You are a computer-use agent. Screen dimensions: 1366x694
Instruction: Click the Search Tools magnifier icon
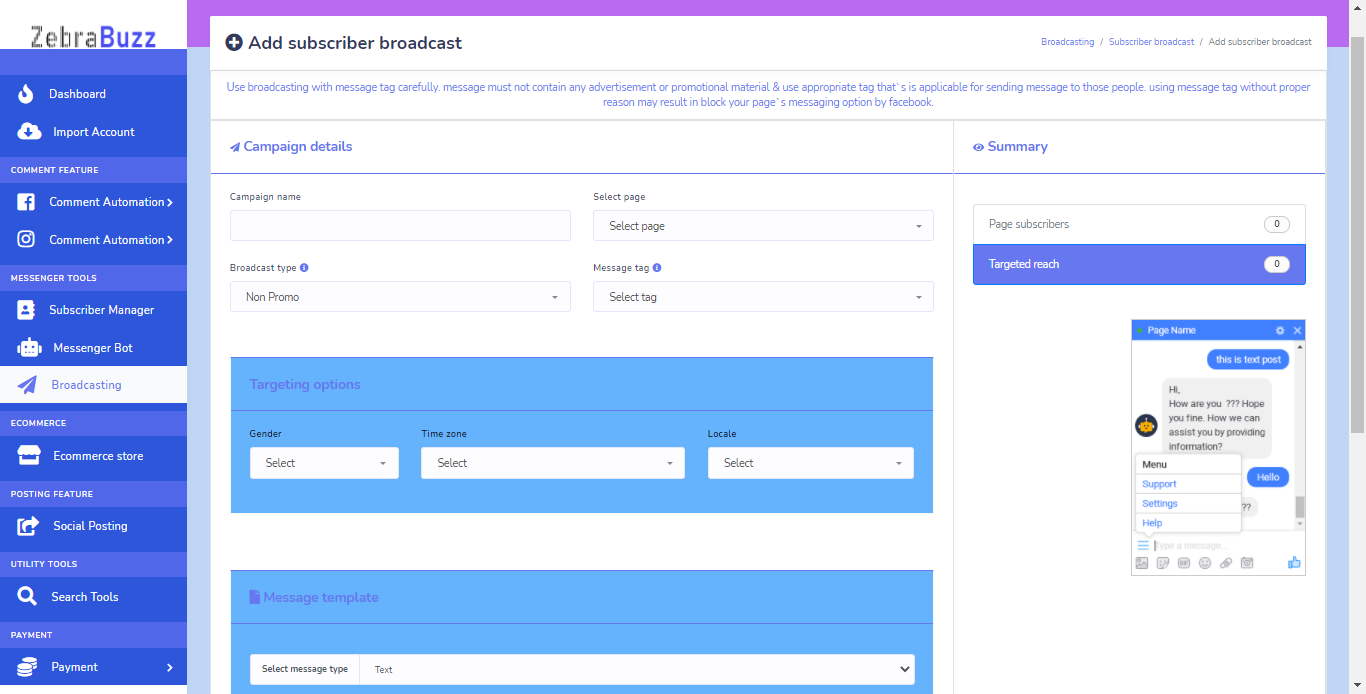tap(28, 597)
